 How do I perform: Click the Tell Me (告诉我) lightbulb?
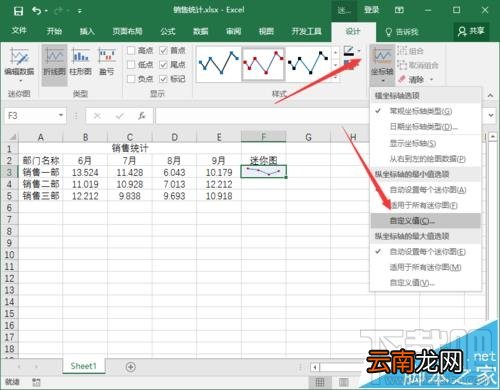pyautogui.click(x=389, y=32)
